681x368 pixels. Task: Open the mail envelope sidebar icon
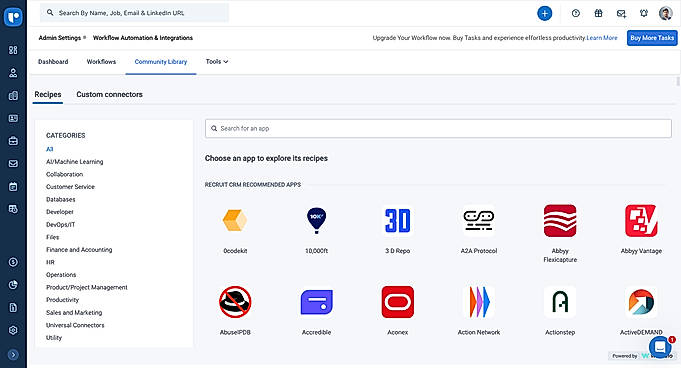coord(13,163)
